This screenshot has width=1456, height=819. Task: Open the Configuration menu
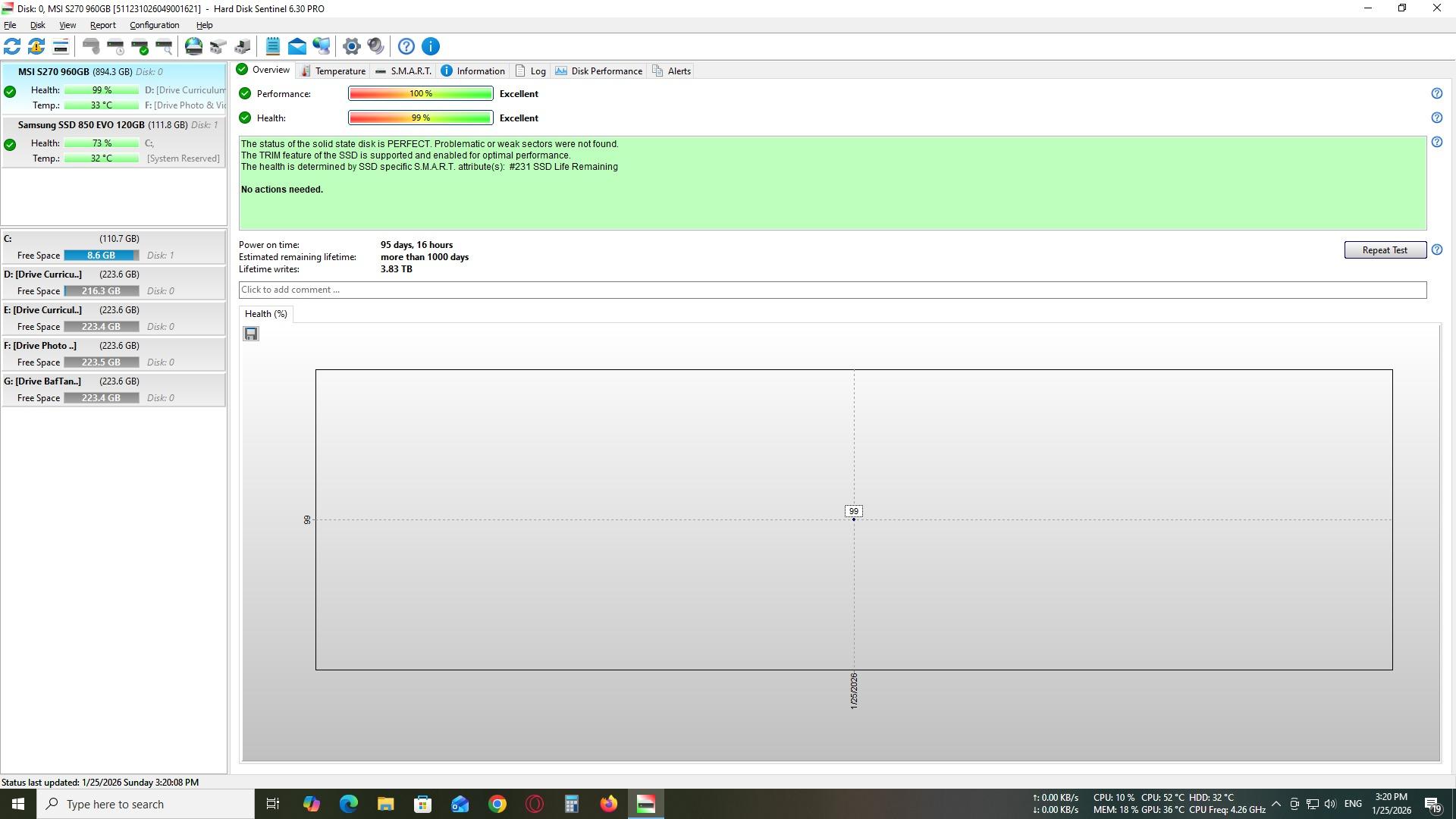154,25
